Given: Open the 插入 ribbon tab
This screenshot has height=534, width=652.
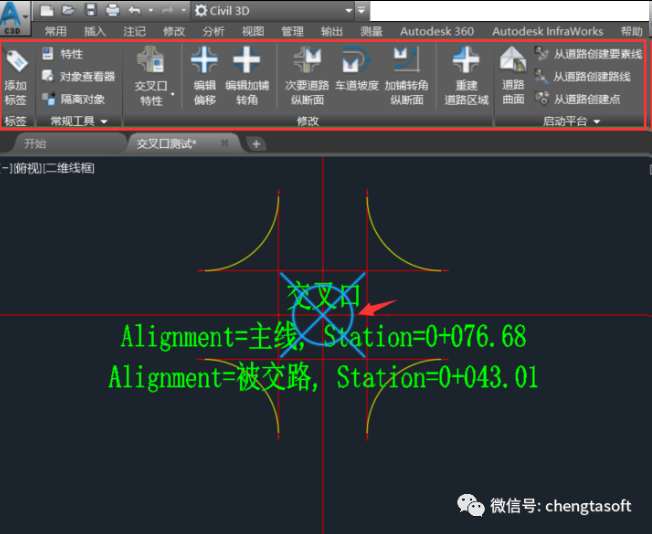Looking at the screenshot, I should click(x=95, y=31).
